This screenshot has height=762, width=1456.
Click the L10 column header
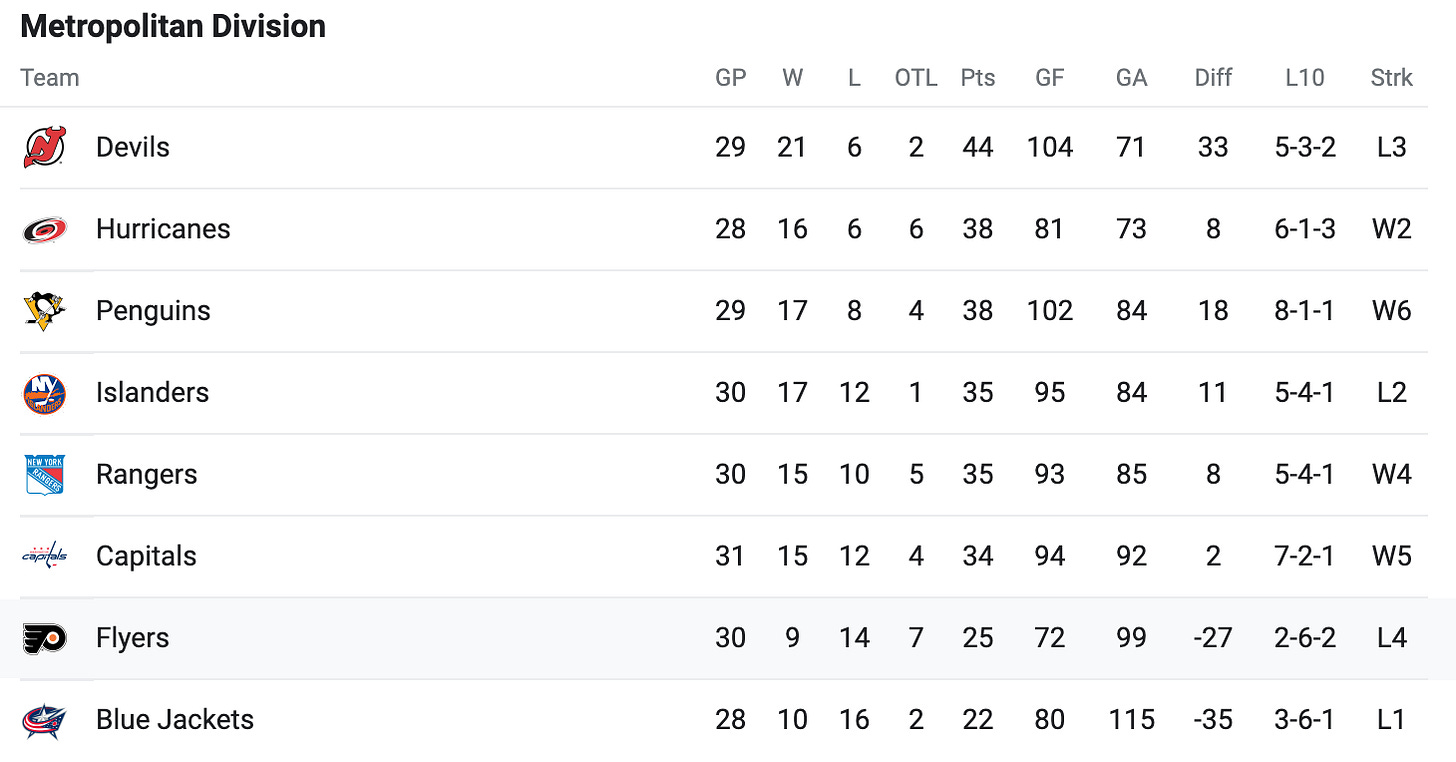(x=1305, y=78)
